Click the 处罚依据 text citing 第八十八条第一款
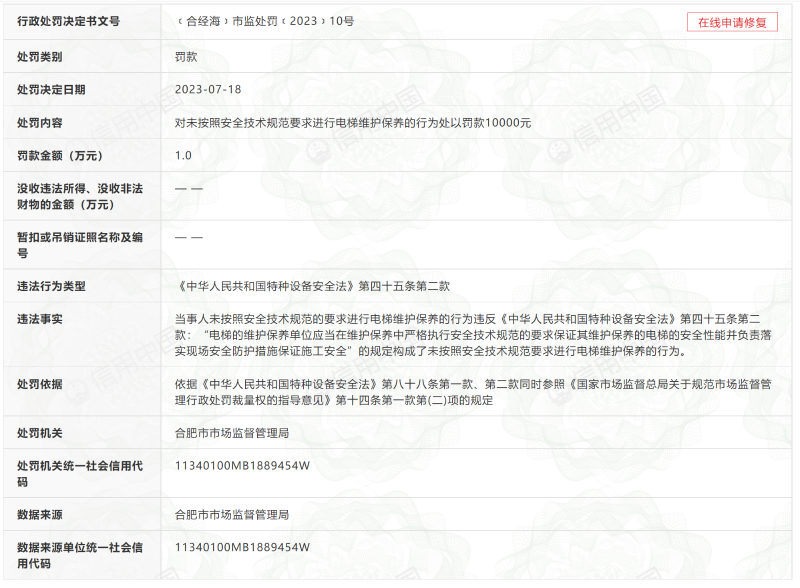800x588 pixels. [x=473, y=392]
